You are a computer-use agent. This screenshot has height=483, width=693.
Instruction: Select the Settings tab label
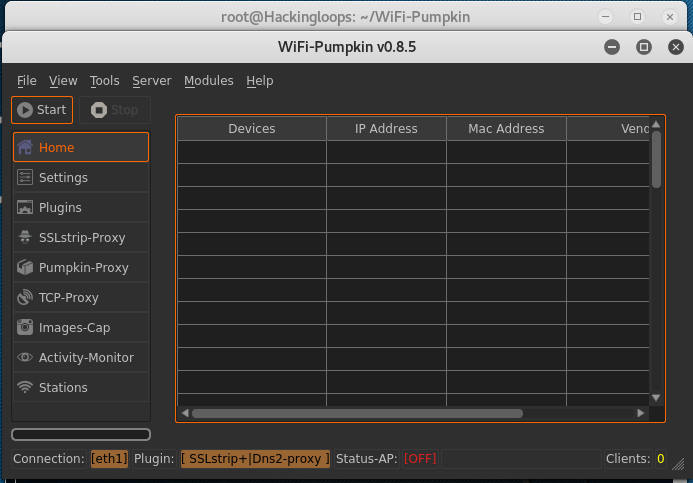point(63,178)
